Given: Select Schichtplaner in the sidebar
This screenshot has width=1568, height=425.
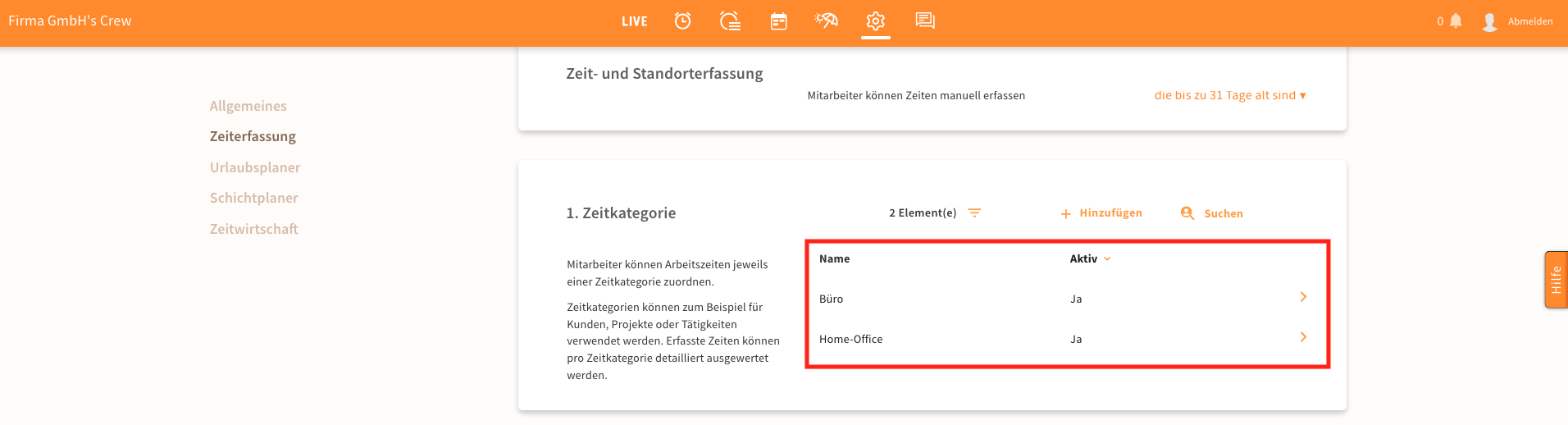Looking at the screenshot, I should pos(253,198).
